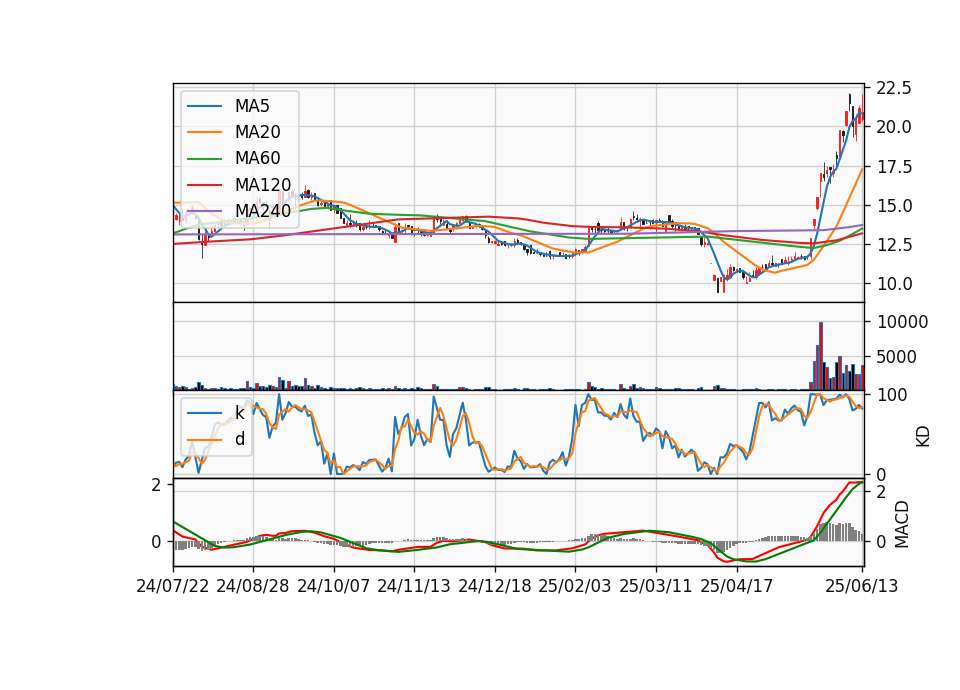Image resolution: width=960 pixels, height=690 pixels.
Task: Click the KD axis title
Action: (x=923, y=437)
